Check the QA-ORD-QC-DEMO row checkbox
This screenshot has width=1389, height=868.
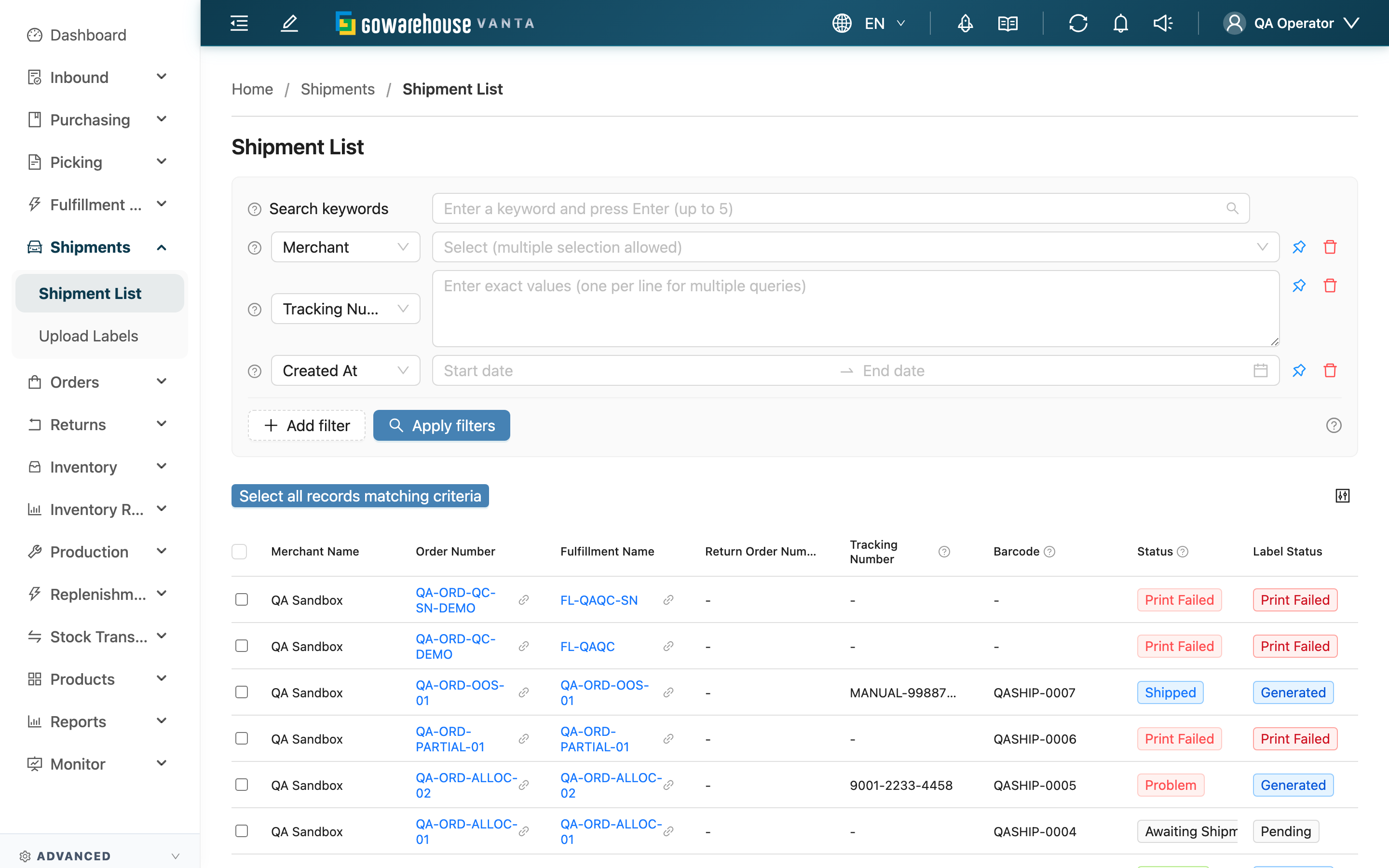point(242,646)
